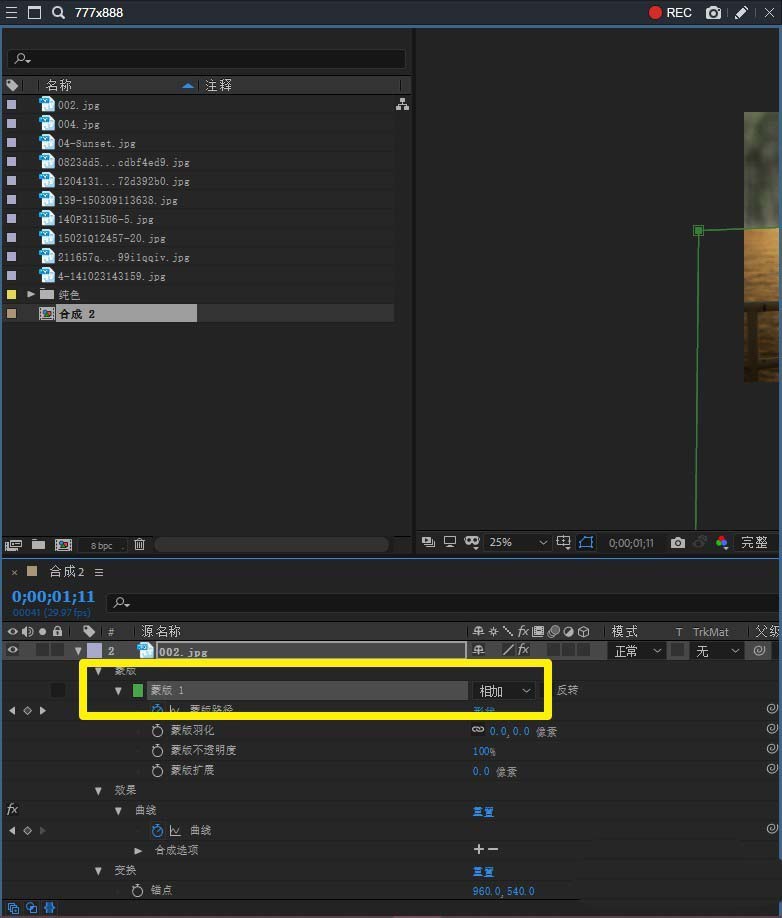Viewport: 782px width, 918px height.
Task: Open the project flowchart view icon
Action: 403,105
